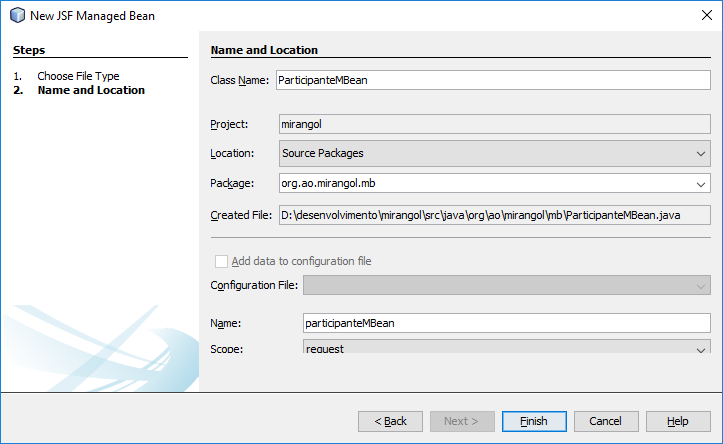Select the Choose File Type step

pyautogui.click(x=78, y=76)
